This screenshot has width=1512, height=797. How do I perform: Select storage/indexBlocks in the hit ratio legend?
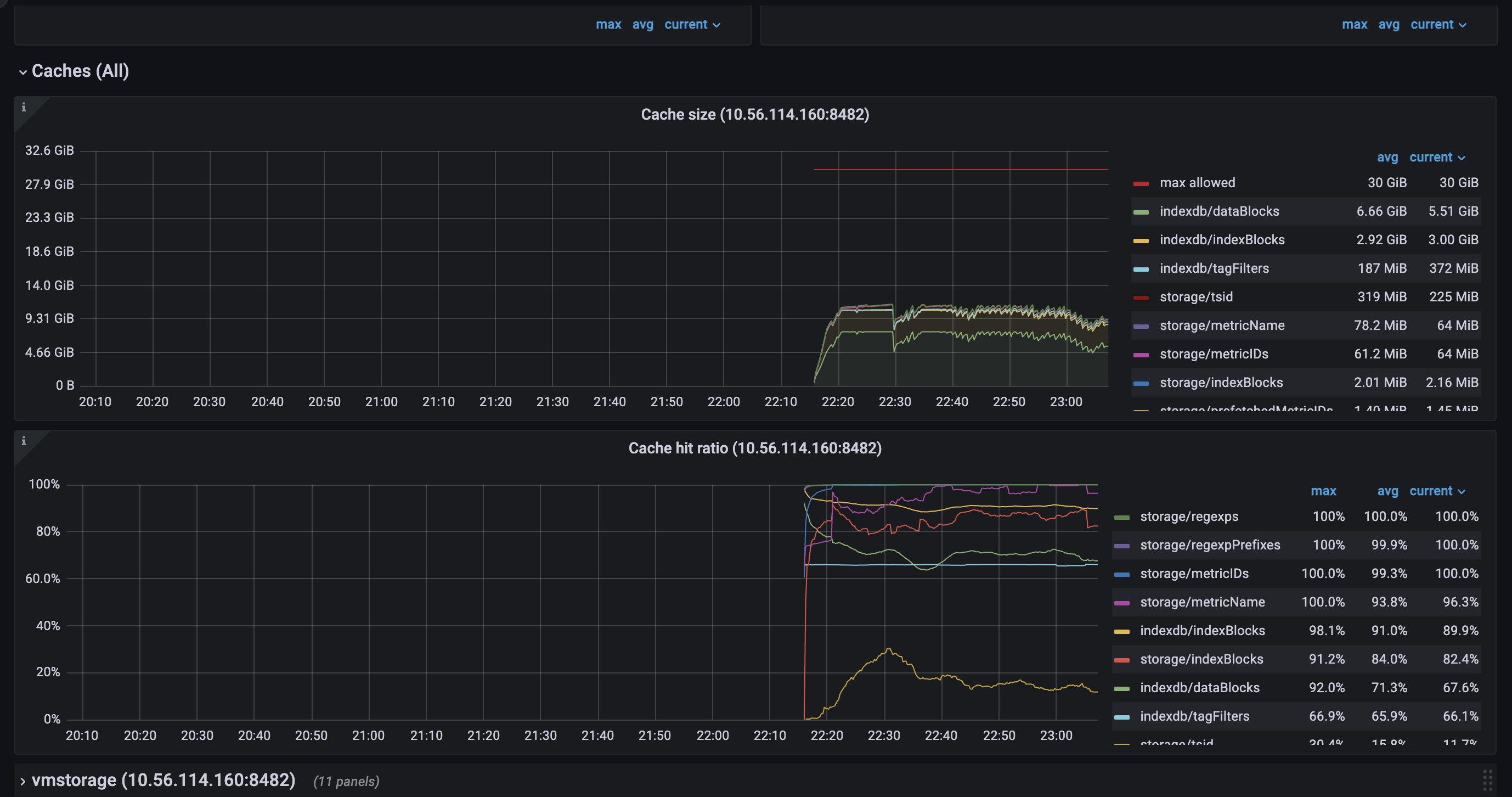[1201, 659]
